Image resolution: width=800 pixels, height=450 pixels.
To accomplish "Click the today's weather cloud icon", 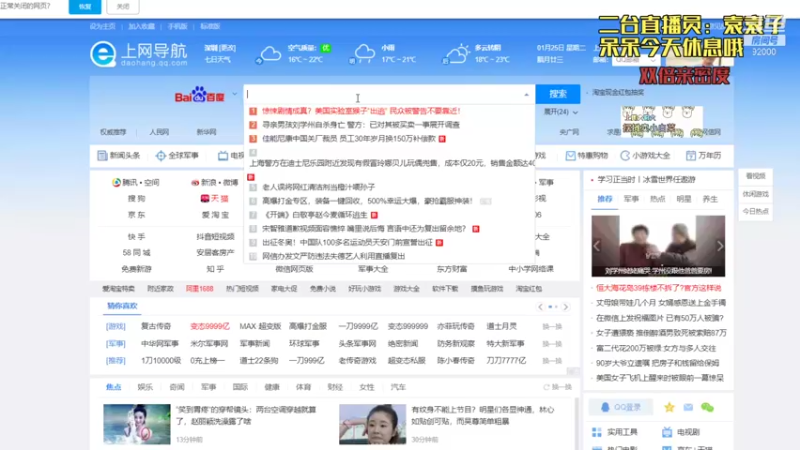I will tap(269, 54).
